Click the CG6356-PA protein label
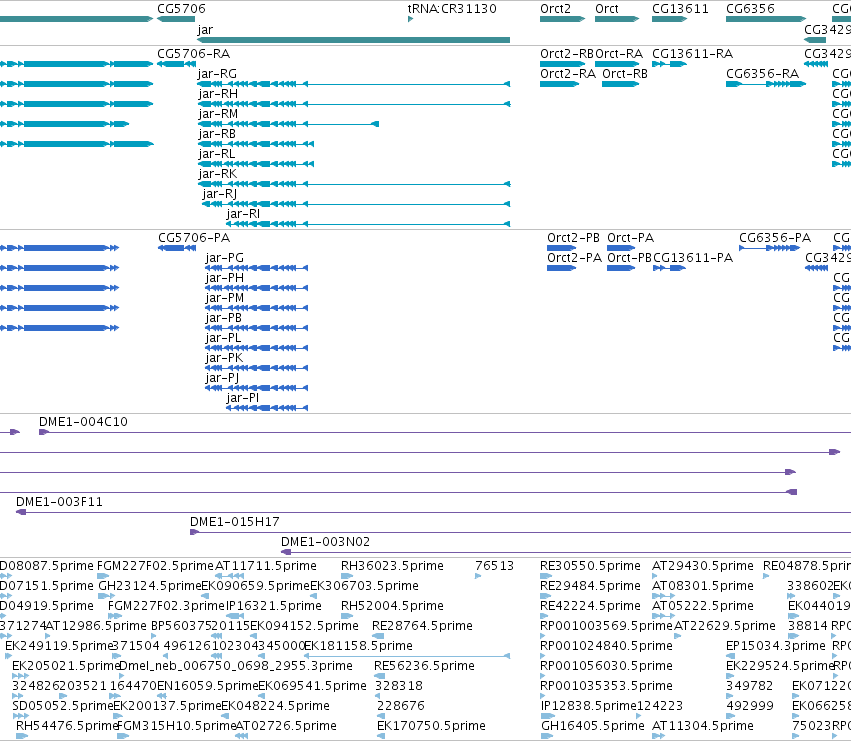 775,238
